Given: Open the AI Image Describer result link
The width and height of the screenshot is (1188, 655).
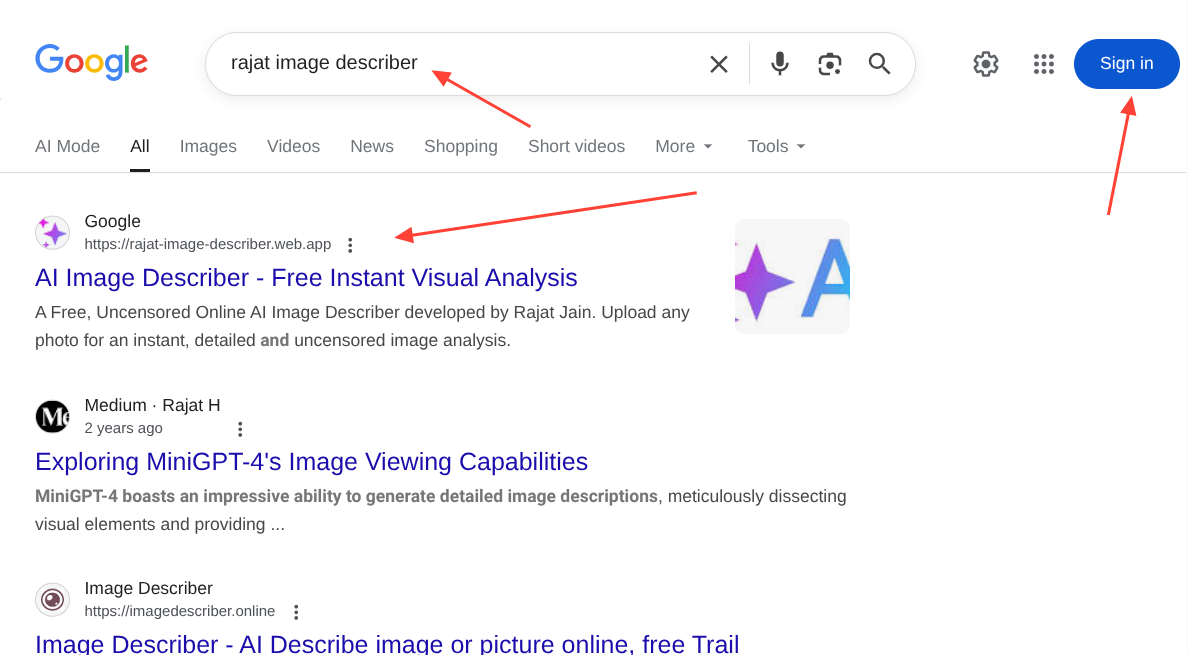Looking at the screenshot, I should click(306, 278).
